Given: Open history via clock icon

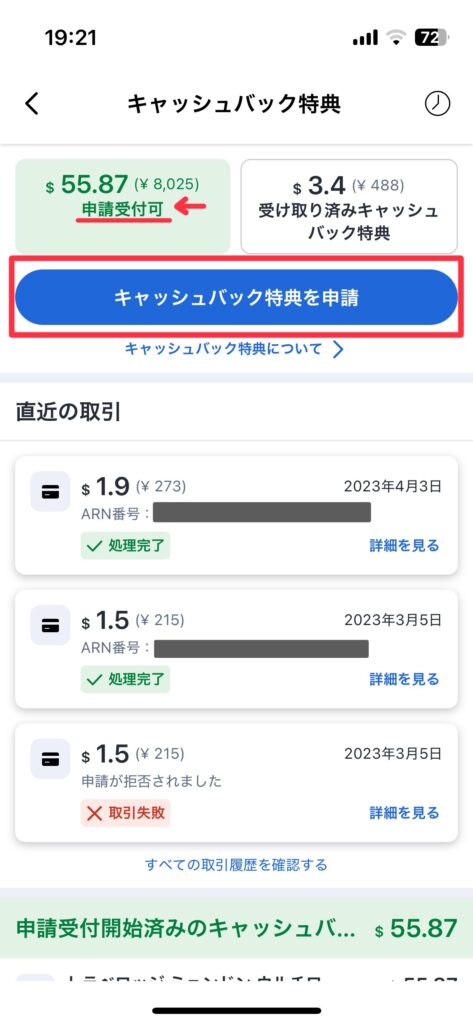Looking at the screenshot, I should point(437,103).
